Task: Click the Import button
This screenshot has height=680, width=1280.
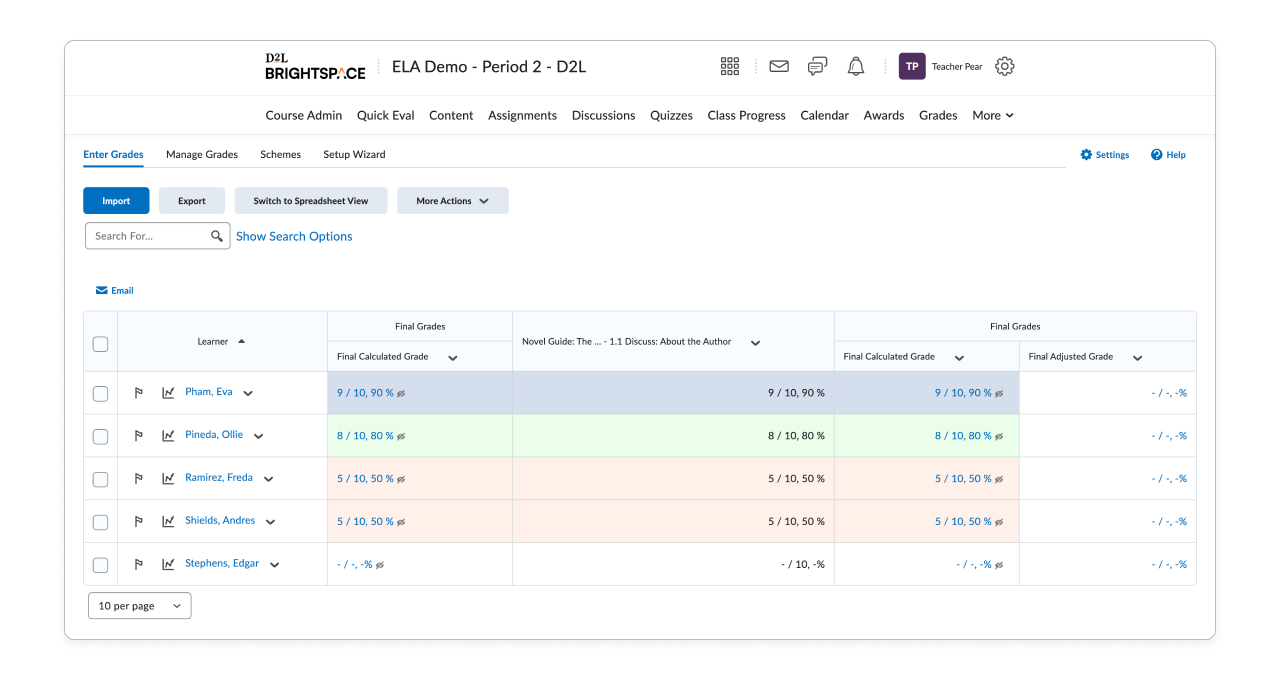Action: click(116, 200)
